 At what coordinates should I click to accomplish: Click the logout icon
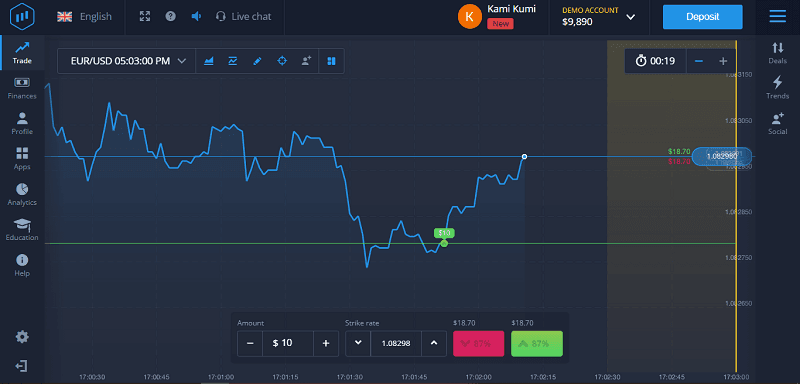22,366
